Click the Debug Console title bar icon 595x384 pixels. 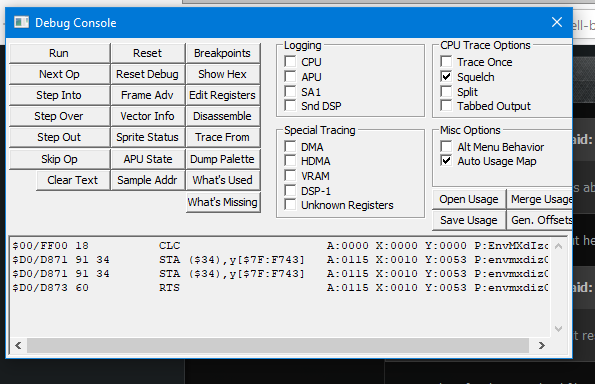pyautogui.click(x=21, y=22)
